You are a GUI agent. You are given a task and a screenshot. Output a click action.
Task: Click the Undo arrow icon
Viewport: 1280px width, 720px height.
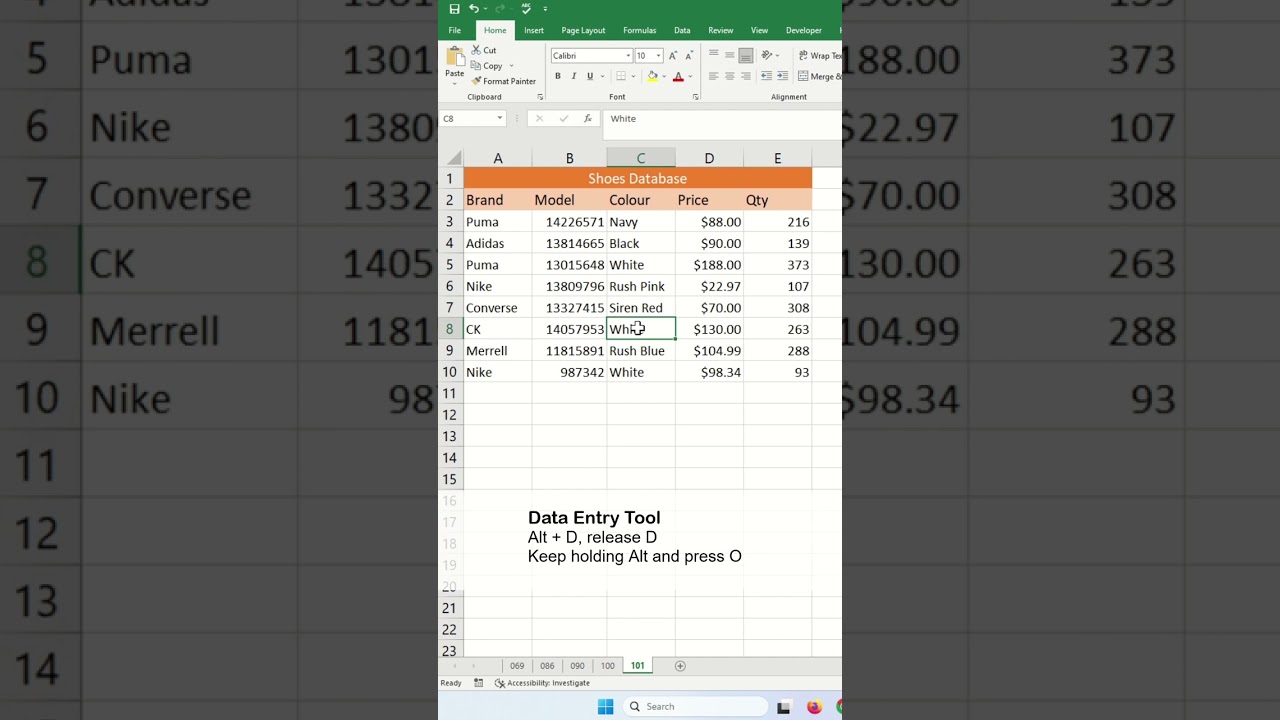(x=474, y=9)
